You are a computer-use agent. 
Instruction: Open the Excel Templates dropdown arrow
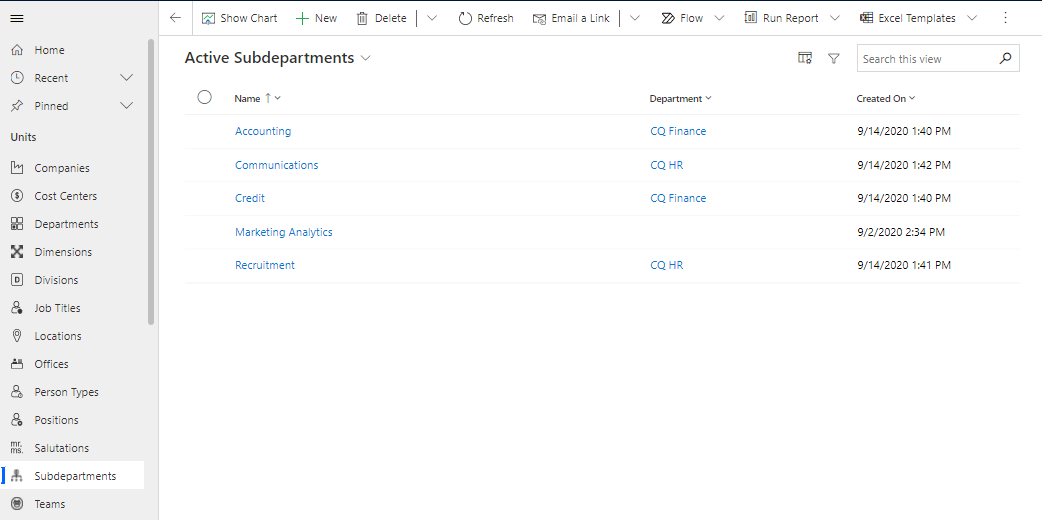pyautogui.click(x=976, y=18)
